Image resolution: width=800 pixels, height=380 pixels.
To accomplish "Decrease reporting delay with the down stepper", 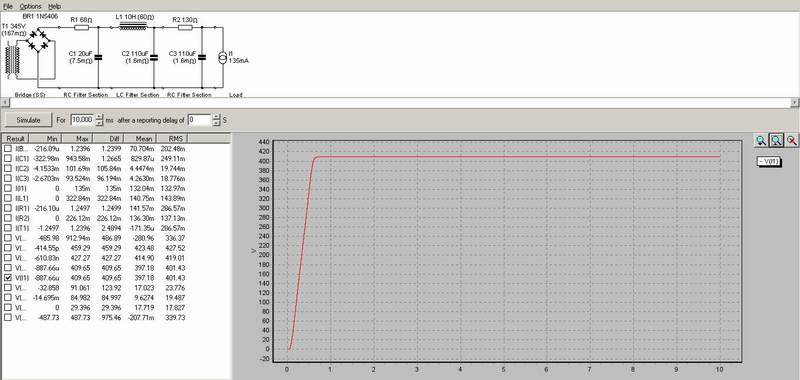I will [216, 123].
